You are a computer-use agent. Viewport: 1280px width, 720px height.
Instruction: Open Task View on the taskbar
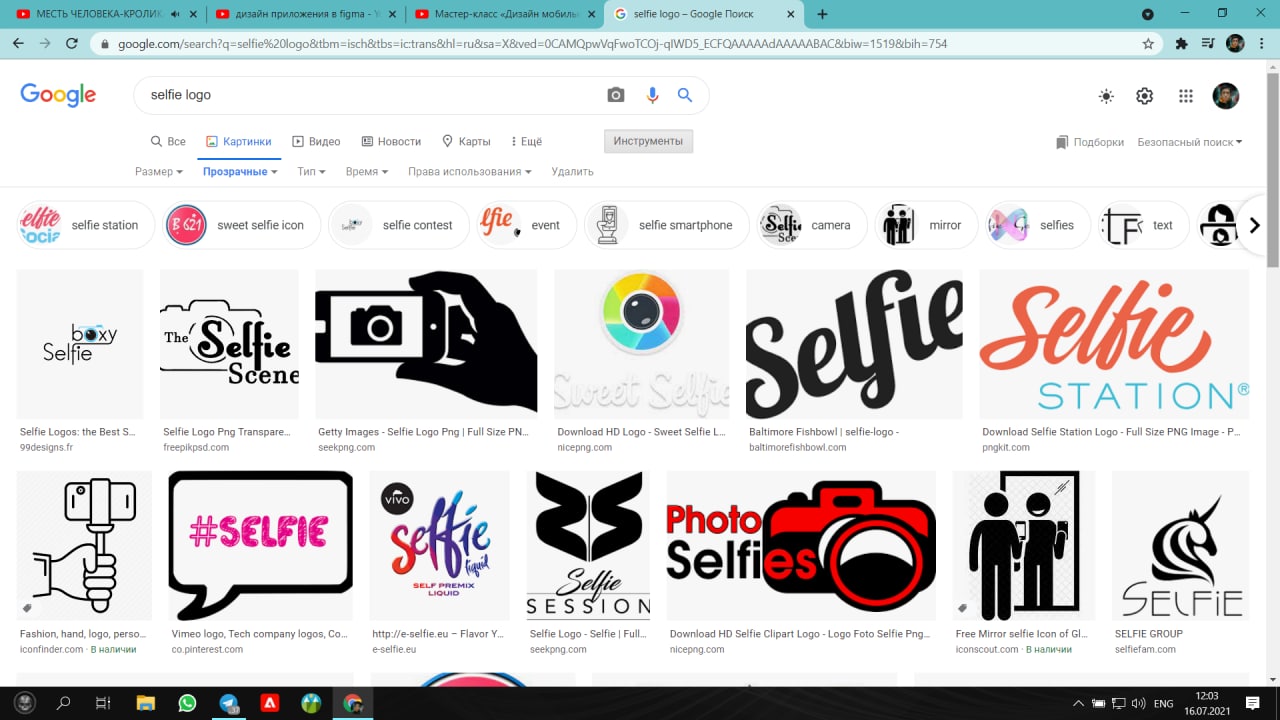click(102, 703)
